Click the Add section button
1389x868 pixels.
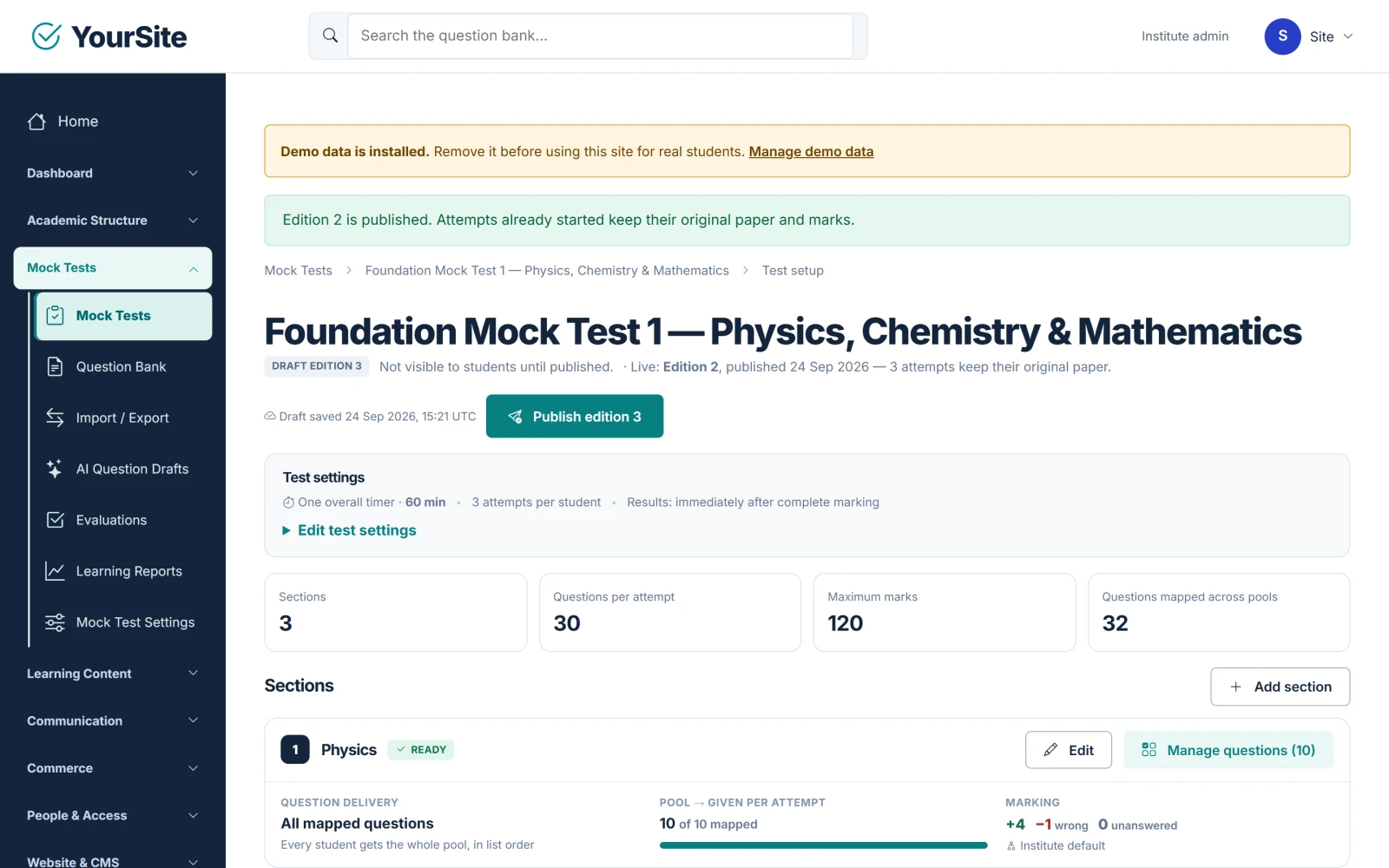pos(1280,687)
